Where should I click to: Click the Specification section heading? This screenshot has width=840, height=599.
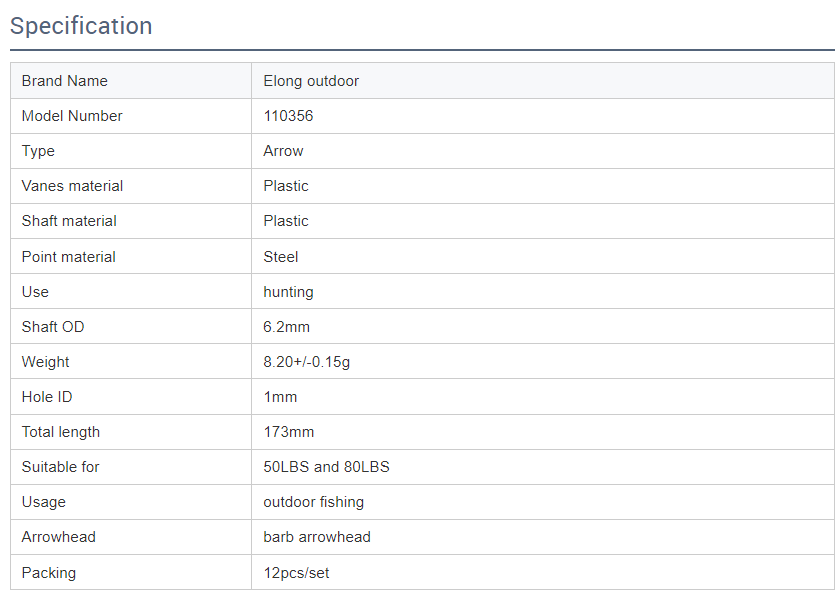pos(81,26)
